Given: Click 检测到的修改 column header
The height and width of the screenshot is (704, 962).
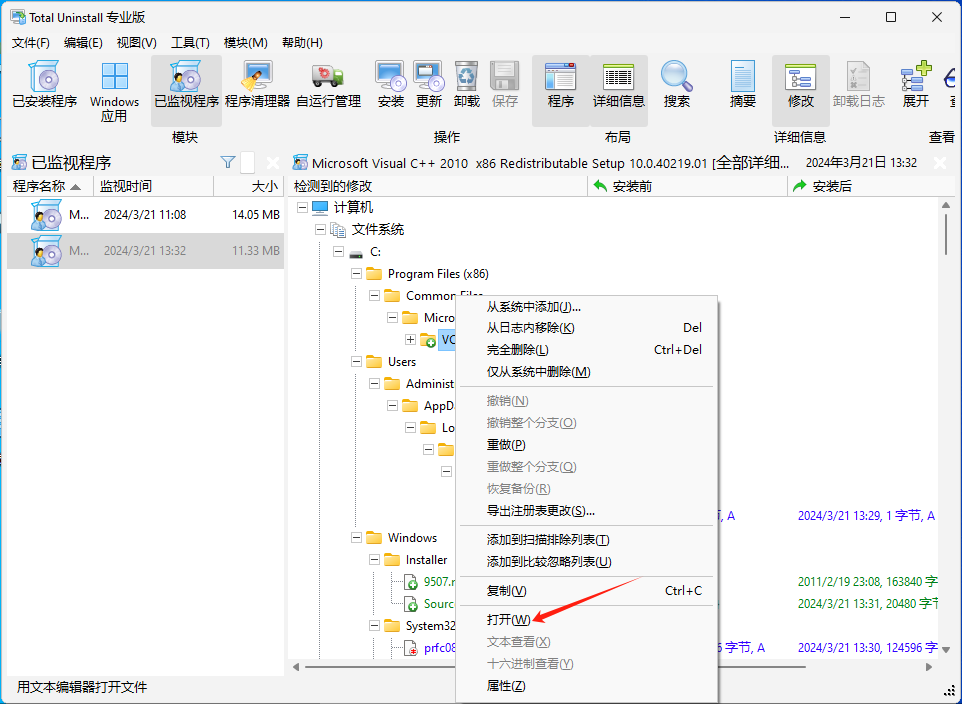Looking at the screenshot, I should point(438,186).
